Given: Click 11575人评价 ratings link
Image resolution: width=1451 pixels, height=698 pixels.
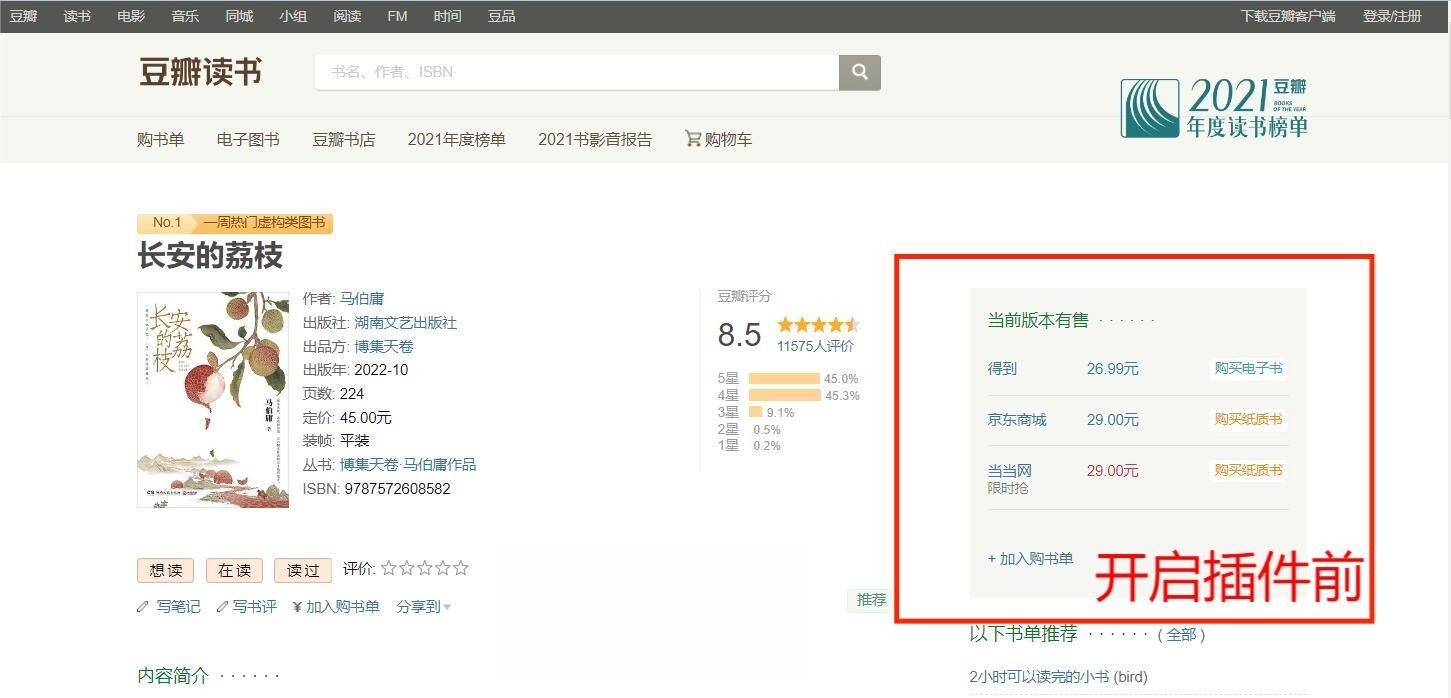Looking at the screenshot, I should point(816,346).
